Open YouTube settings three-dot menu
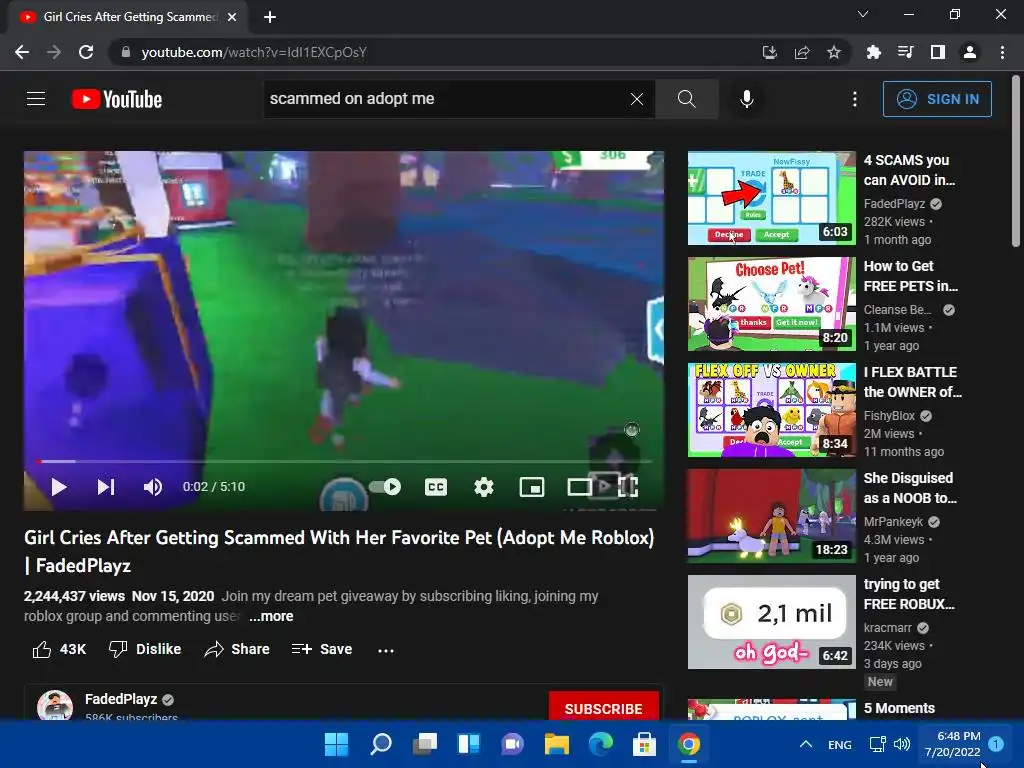 [855, 99]
